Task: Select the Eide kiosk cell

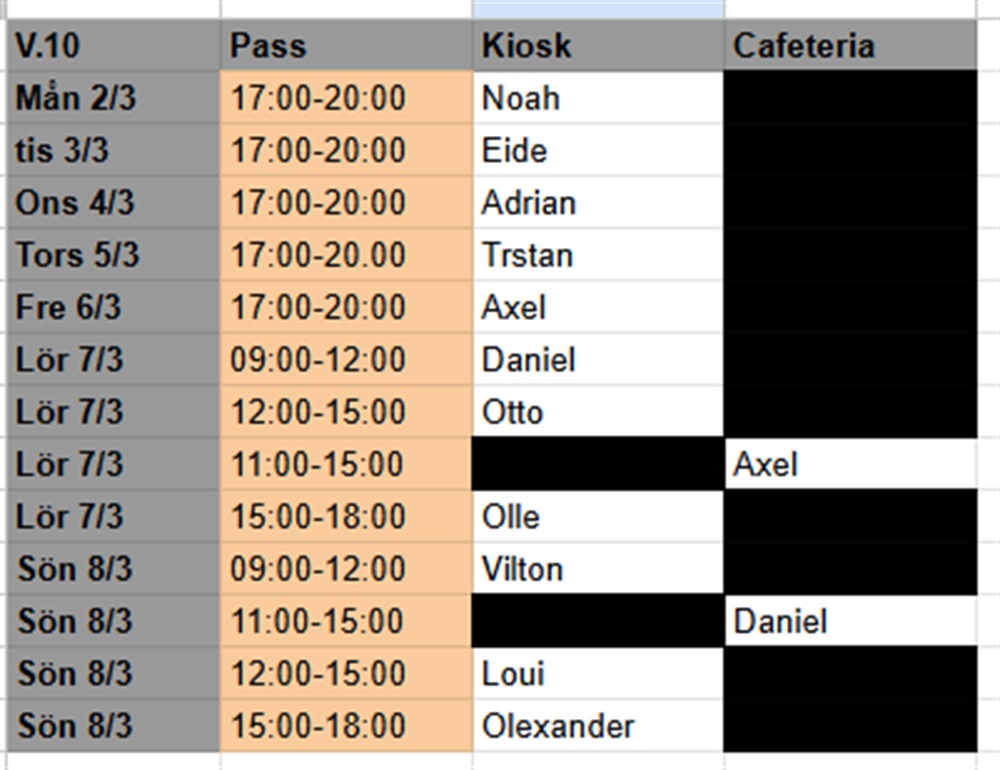Action: point(598,150)
